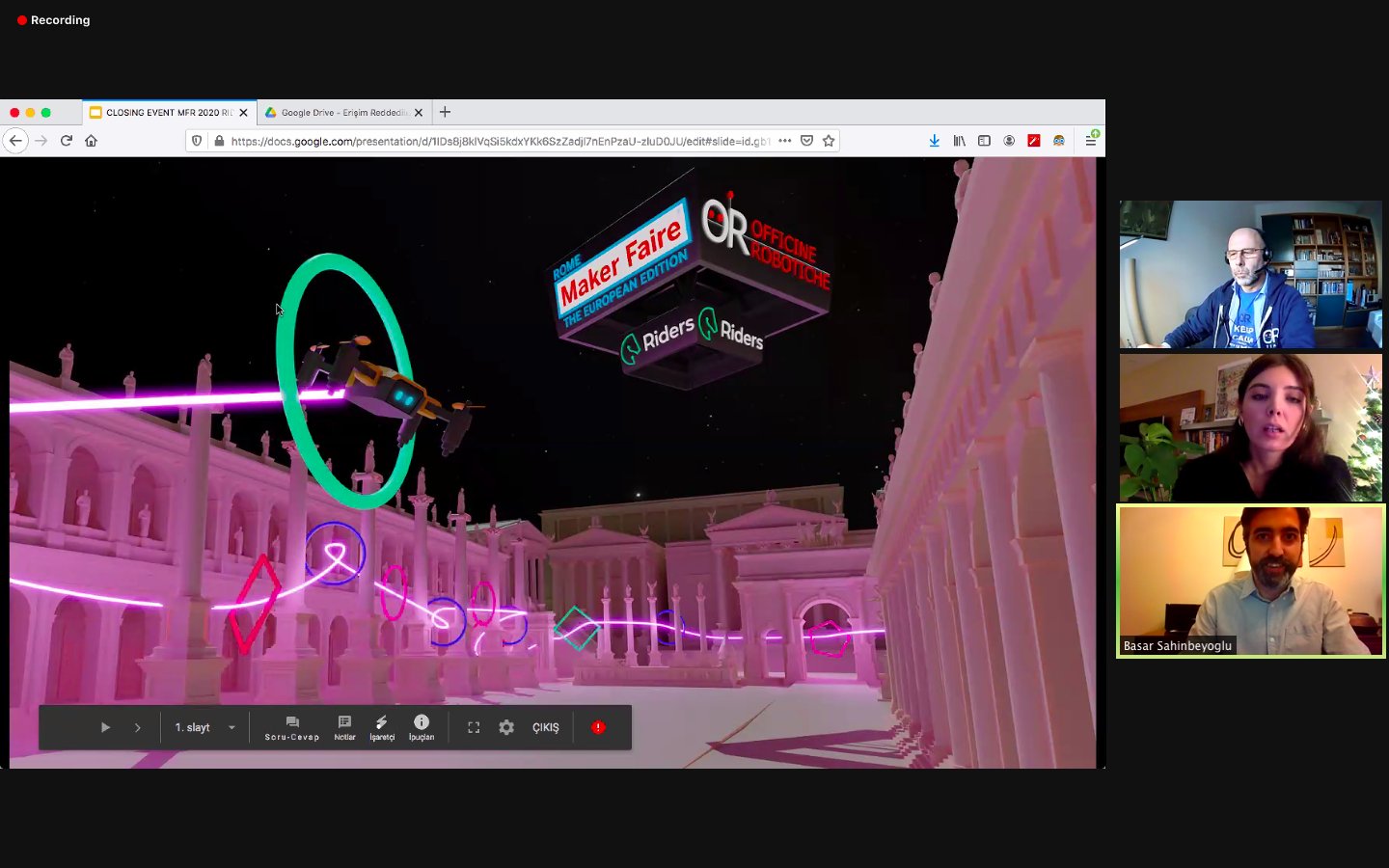Open the tracking protection shield icon
This screenshot has width=1389, height=868.
(x=197, y=141)
